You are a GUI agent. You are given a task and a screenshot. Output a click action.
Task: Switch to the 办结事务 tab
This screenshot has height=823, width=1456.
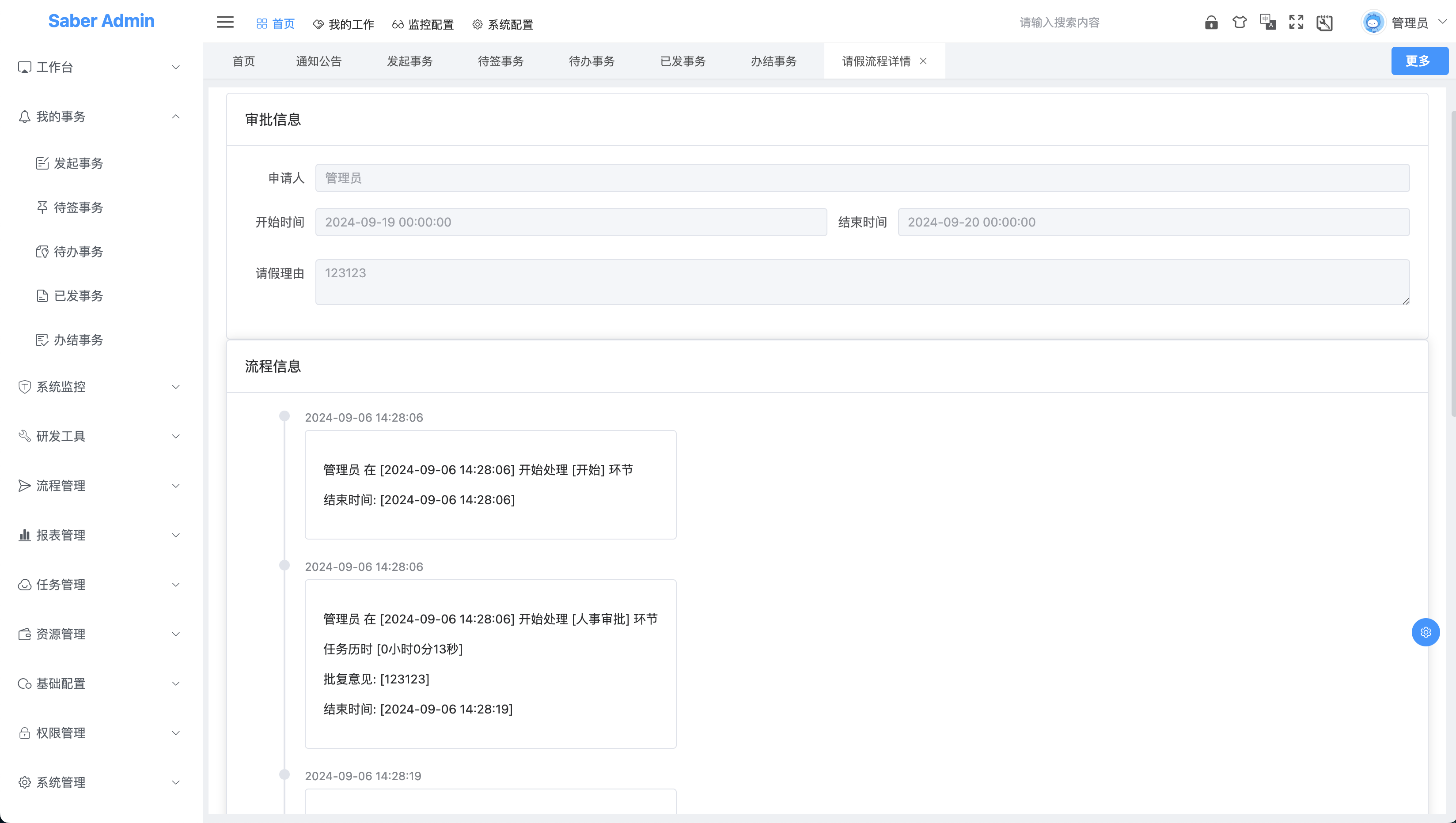773,61
